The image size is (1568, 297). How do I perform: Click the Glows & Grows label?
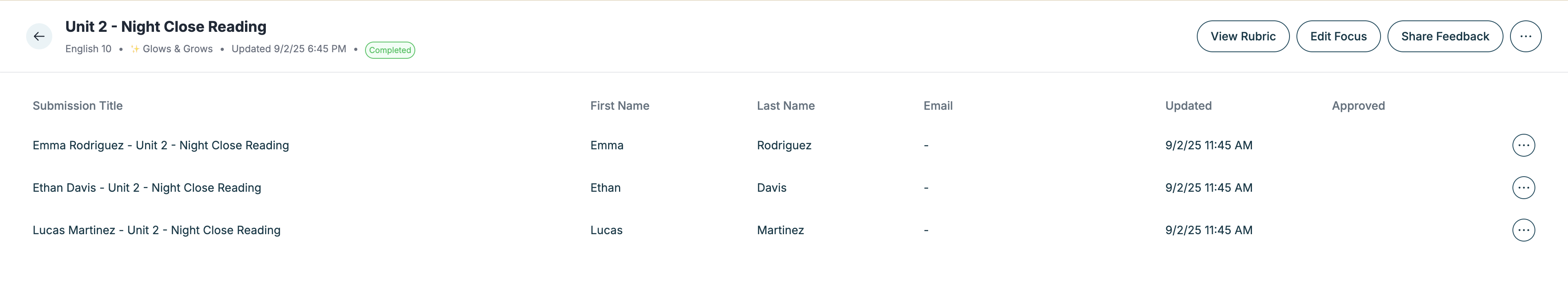177,49
